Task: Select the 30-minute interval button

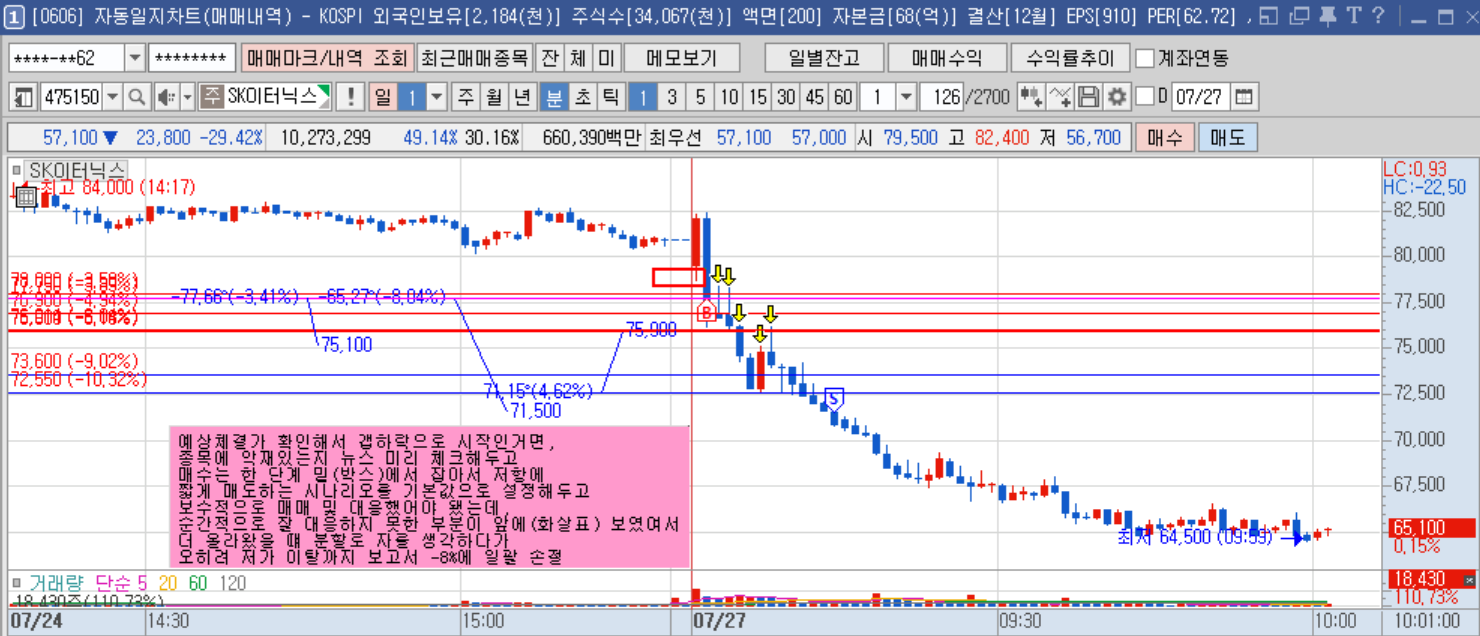Action: 787,97
